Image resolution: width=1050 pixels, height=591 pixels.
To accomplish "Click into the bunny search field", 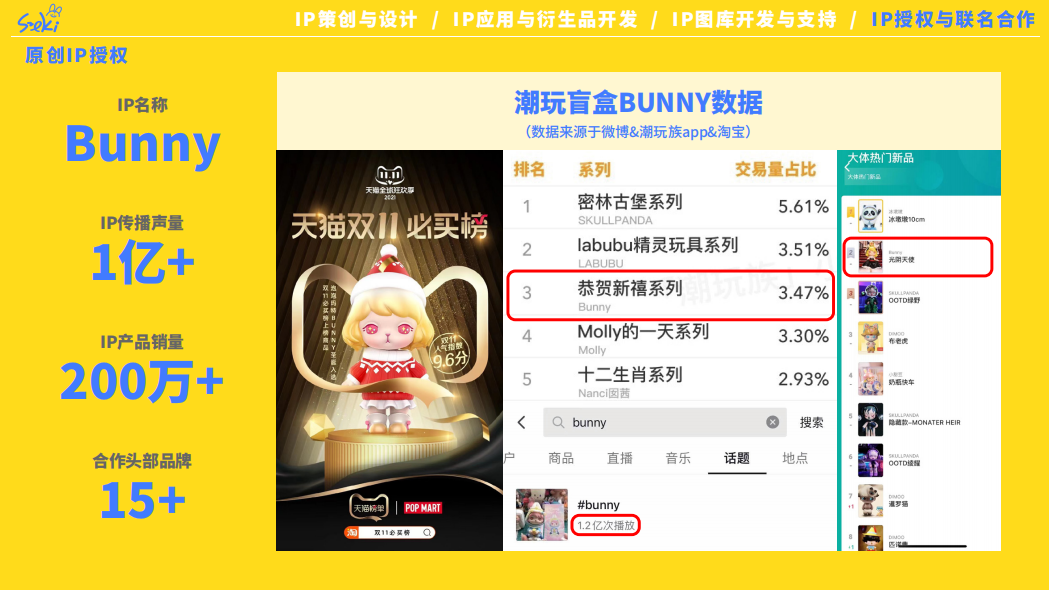I will tap(664, 422).
